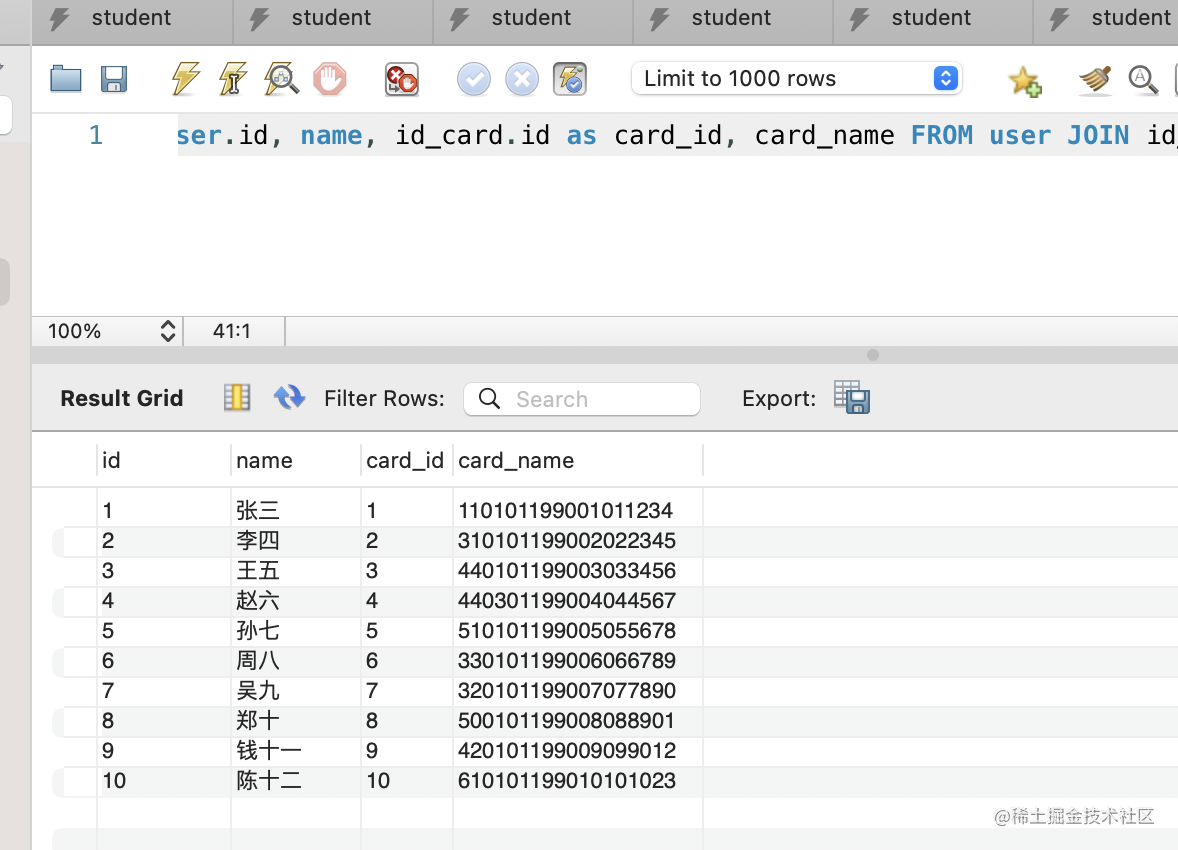Switch to the first student tab

(131, 17)
